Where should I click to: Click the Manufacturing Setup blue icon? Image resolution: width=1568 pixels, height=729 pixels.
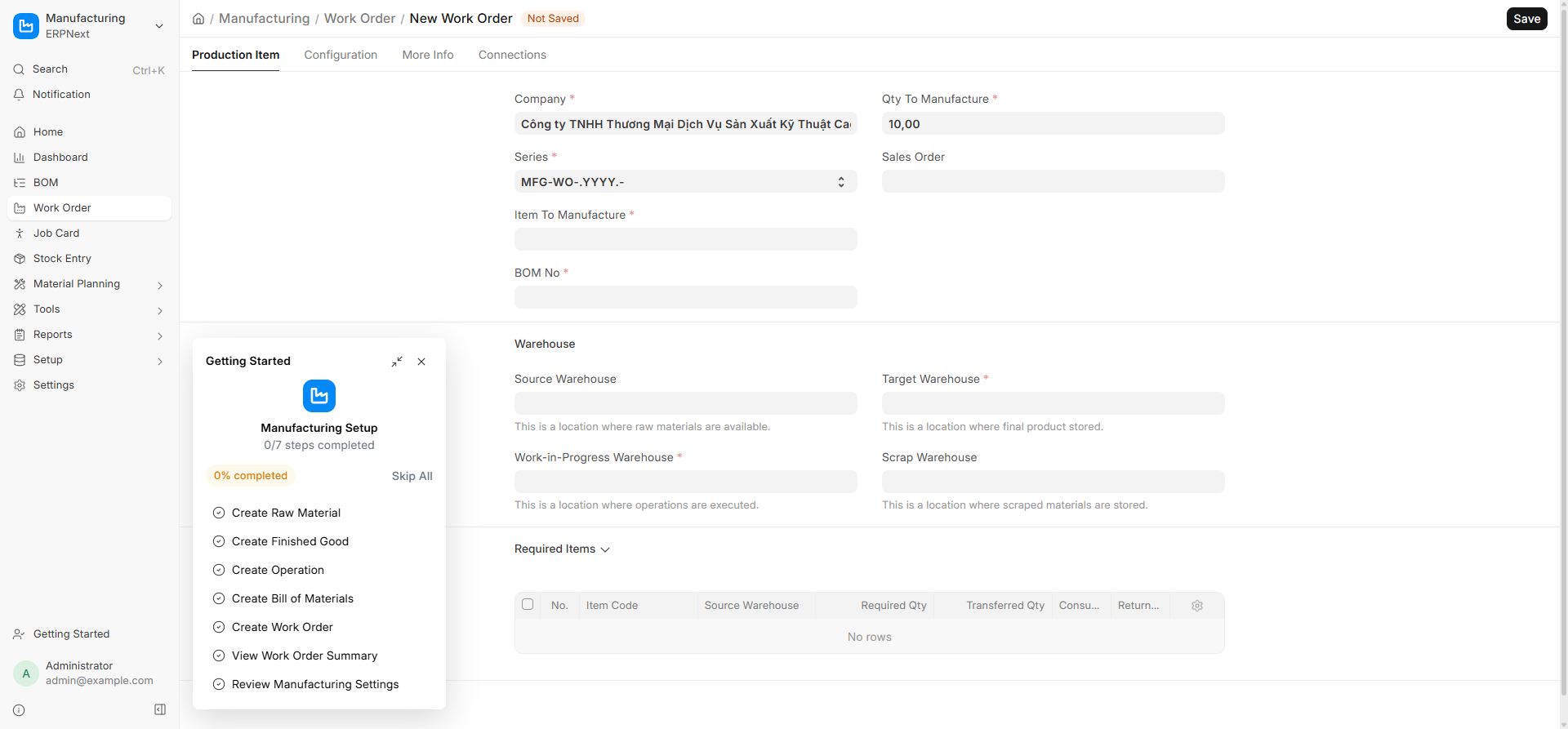click(319, 396)
